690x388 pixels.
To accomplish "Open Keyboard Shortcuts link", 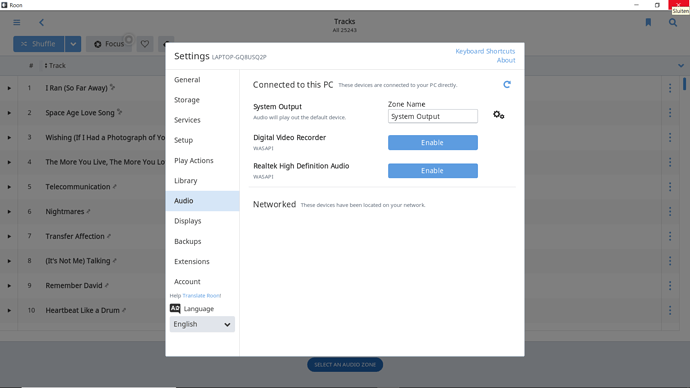I will pos(485,51).
